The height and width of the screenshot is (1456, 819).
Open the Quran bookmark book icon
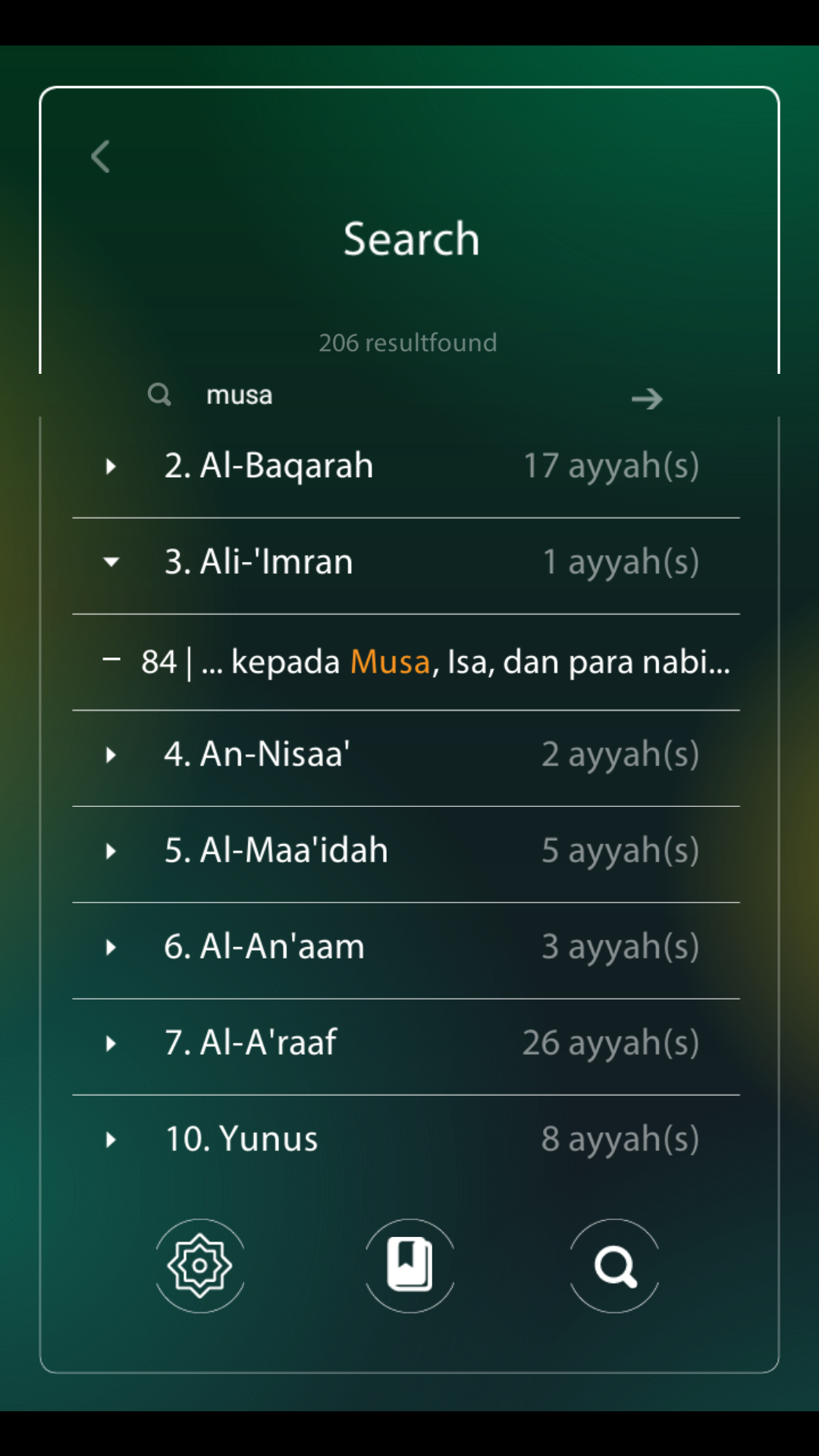[x=409, y=1266]
